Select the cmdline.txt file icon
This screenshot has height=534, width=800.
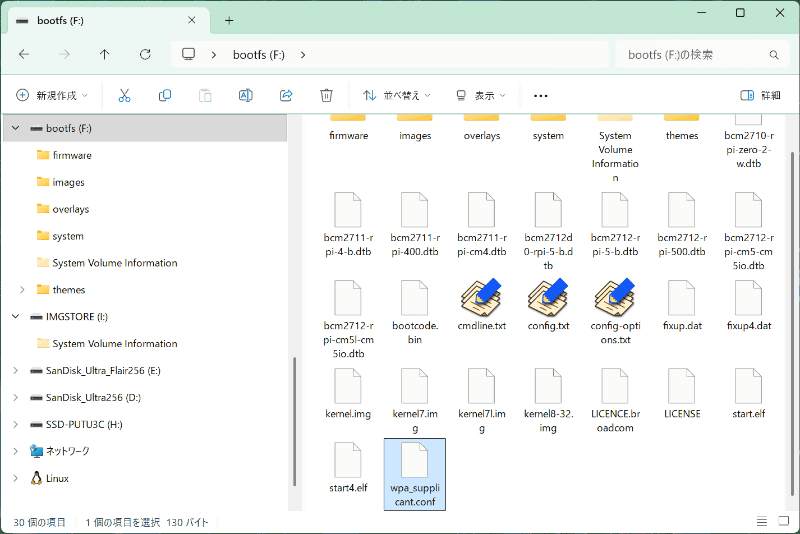click(481, 297)
